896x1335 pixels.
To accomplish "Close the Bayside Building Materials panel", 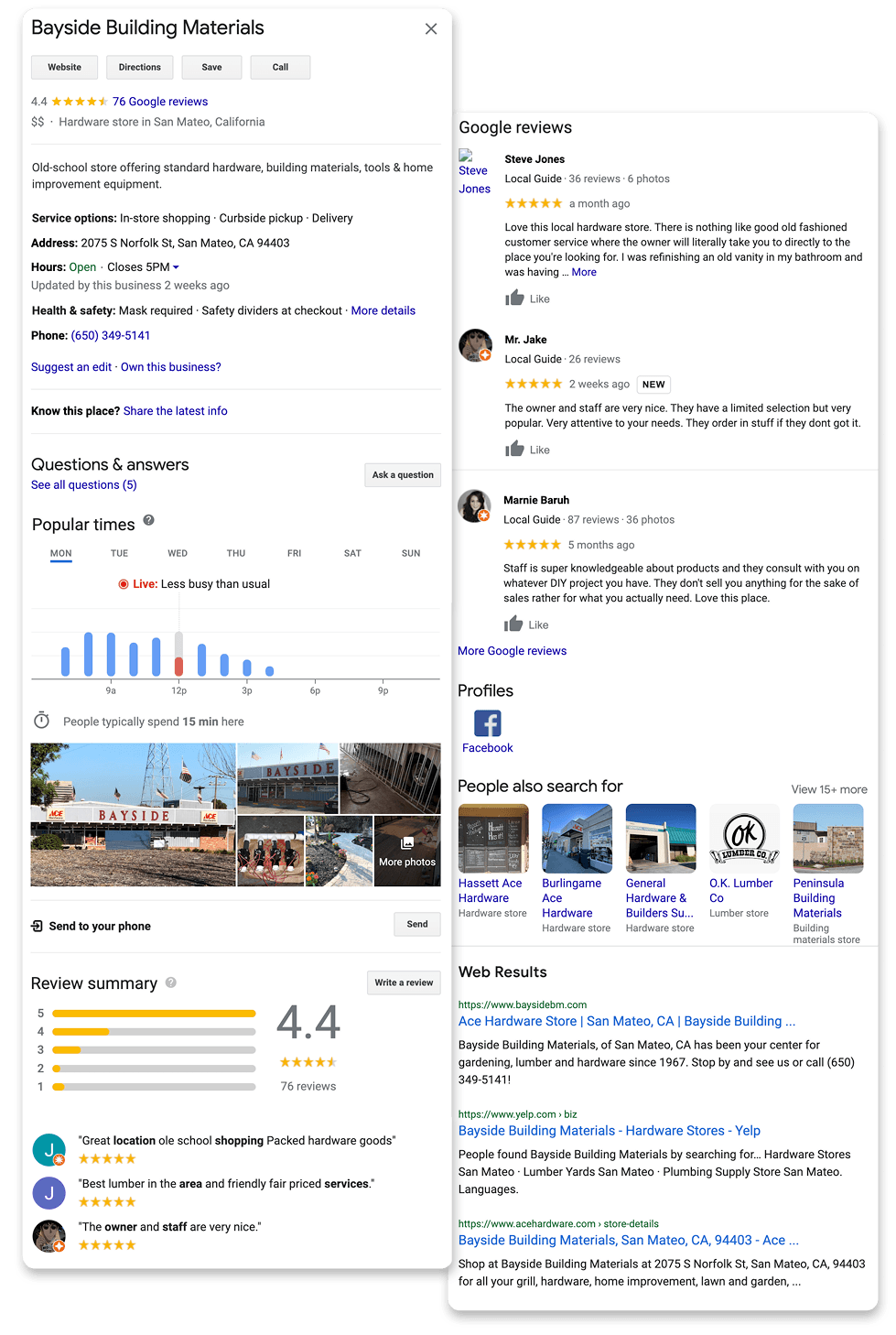I will (x=431, y=29).
